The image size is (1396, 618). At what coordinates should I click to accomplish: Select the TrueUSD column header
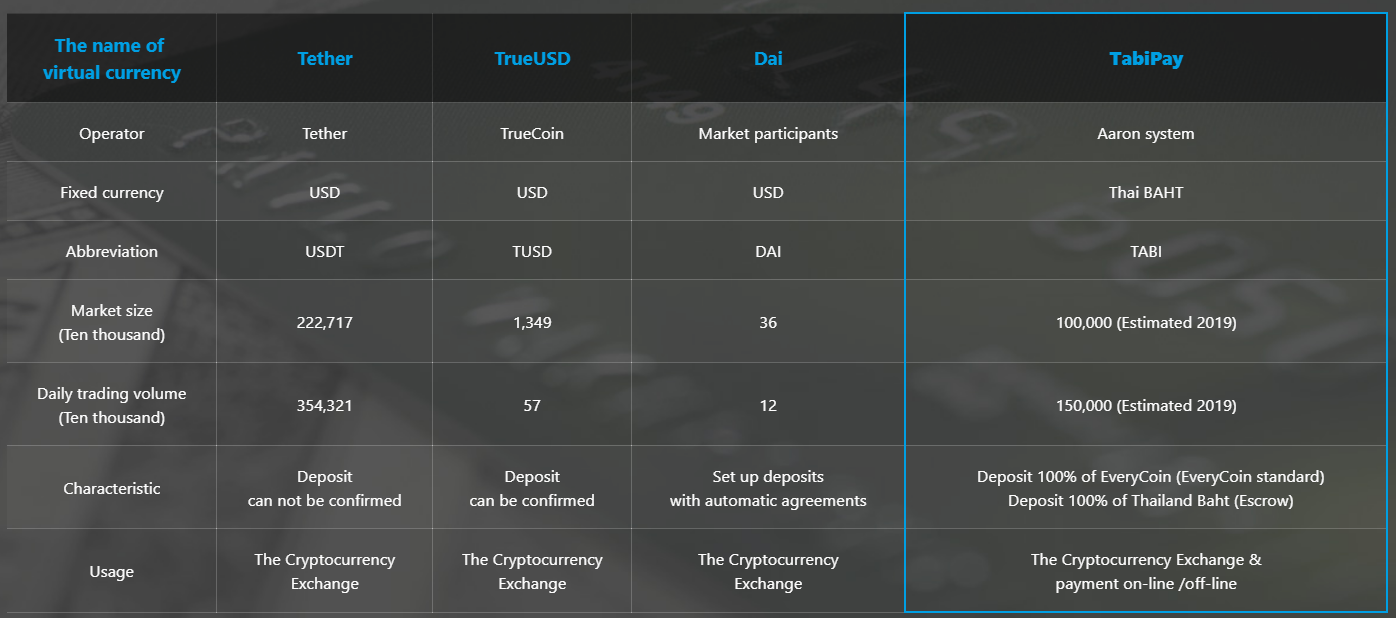[532, 58]
